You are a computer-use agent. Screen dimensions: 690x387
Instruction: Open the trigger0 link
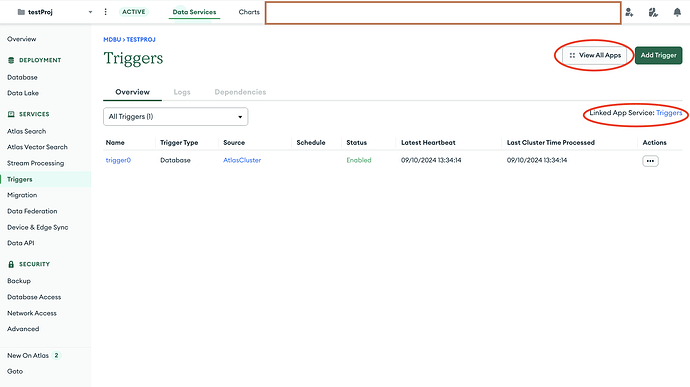(118, 160)
